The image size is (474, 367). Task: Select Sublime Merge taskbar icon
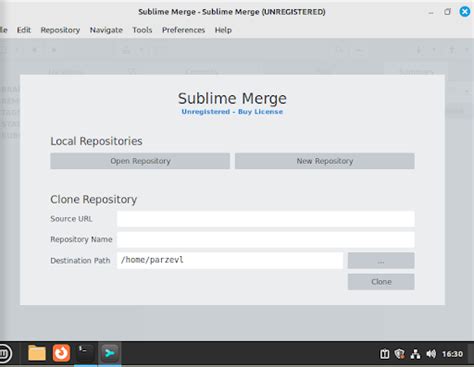coord(110,353)
